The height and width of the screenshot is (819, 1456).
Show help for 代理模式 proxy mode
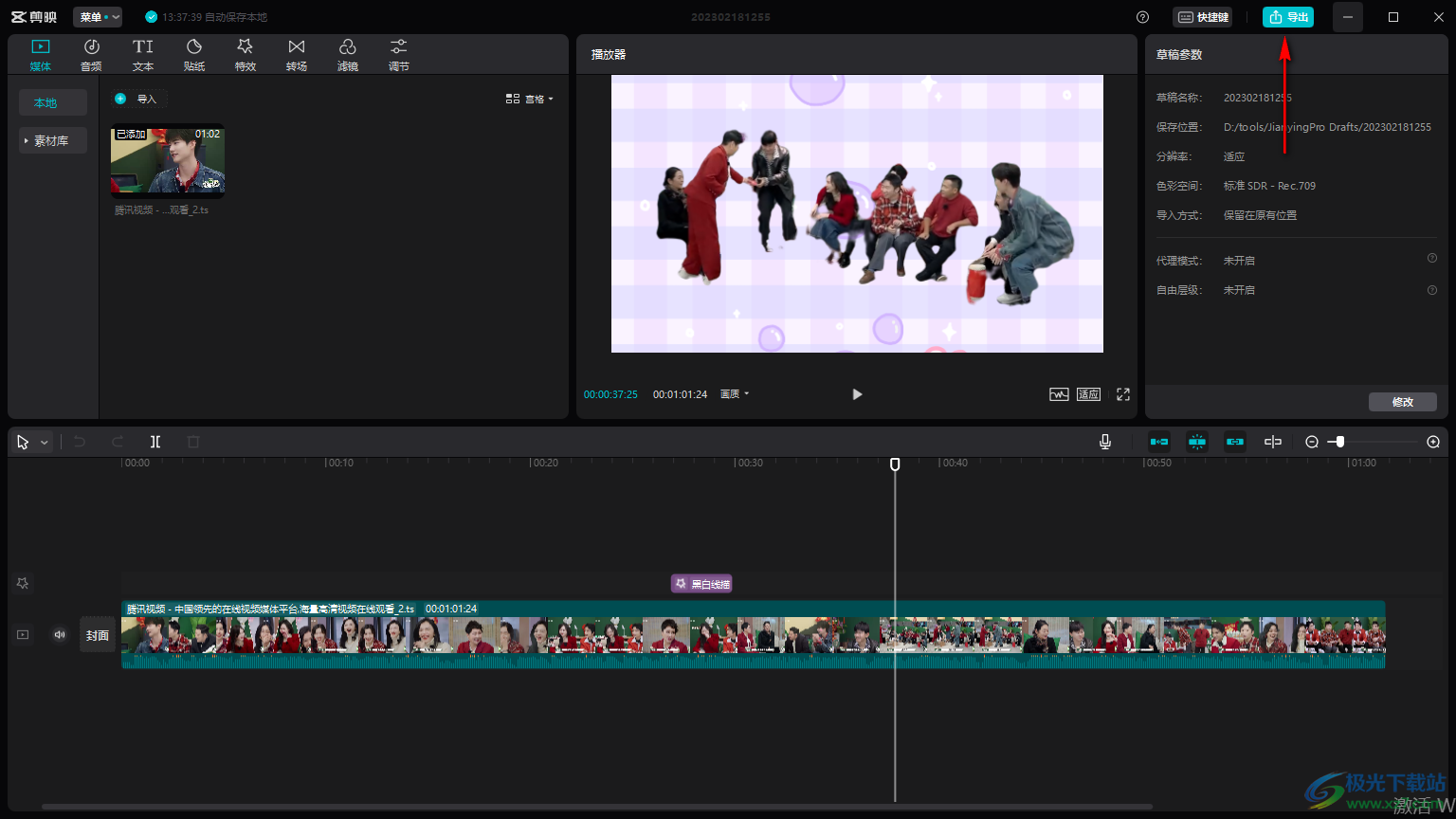coord(1432,258)
